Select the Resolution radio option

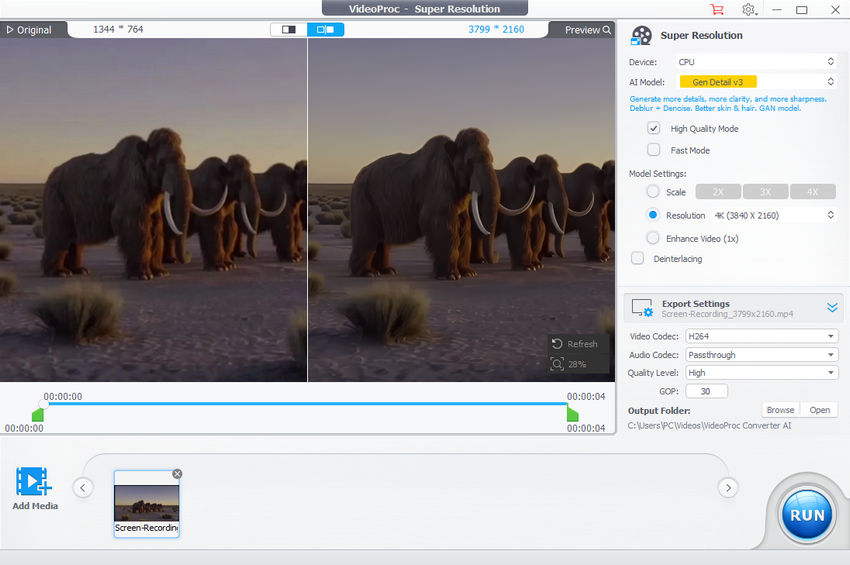coord(653,215)
